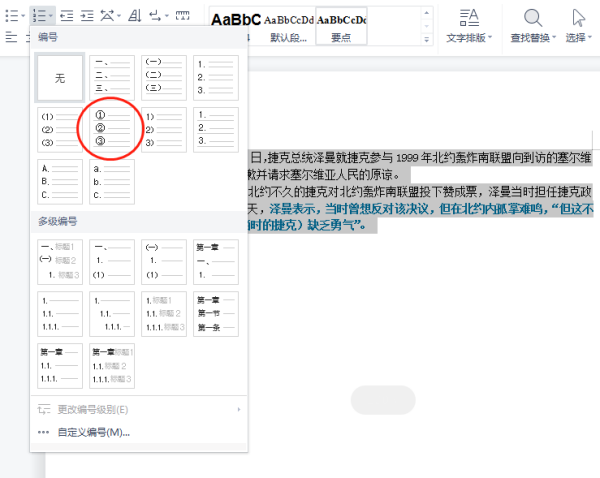Click the 自定义编号 ellipsis icon
600x478 pixels.
click(x=43, y=432)
